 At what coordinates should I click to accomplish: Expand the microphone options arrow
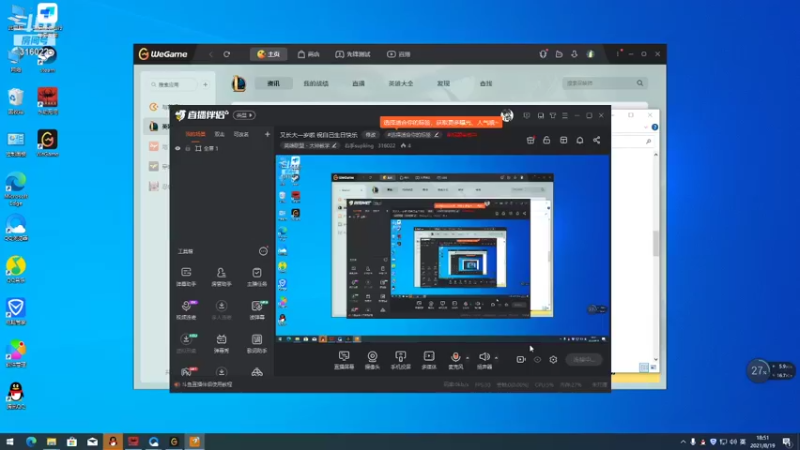pyautogui.click(x=467, y=358)
